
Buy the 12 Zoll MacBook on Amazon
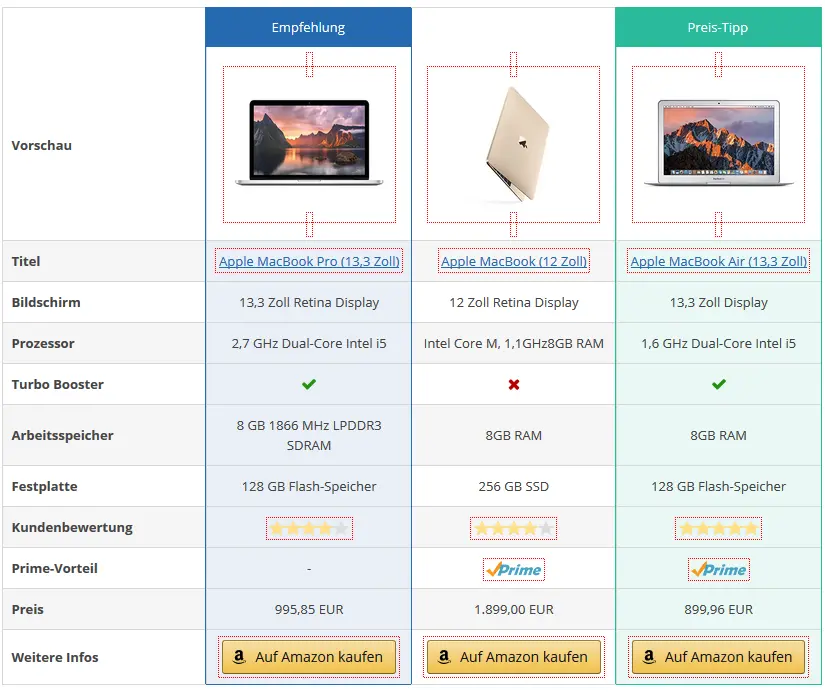(514, 657)
